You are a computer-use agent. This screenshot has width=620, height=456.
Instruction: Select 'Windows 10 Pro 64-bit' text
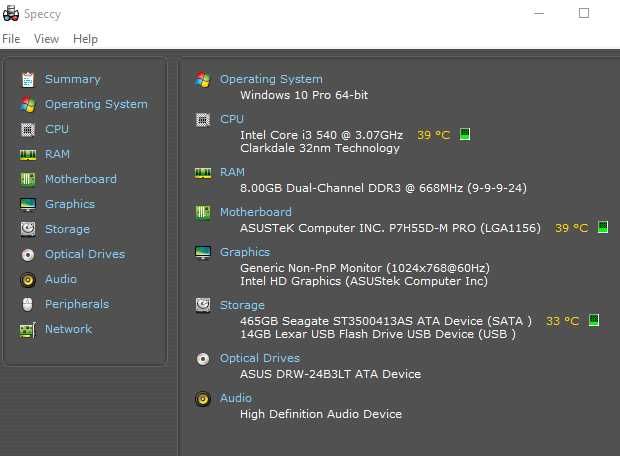tap(304, 95)
